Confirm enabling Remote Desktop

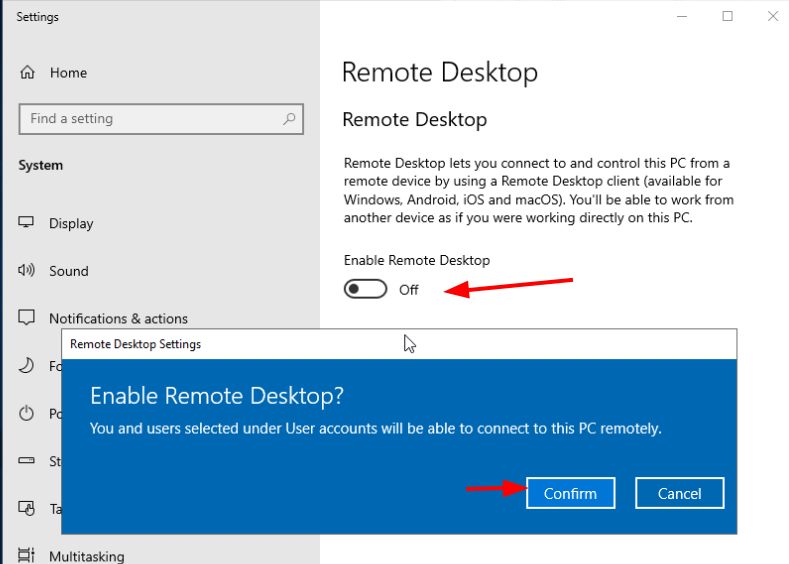coord(571,493)
